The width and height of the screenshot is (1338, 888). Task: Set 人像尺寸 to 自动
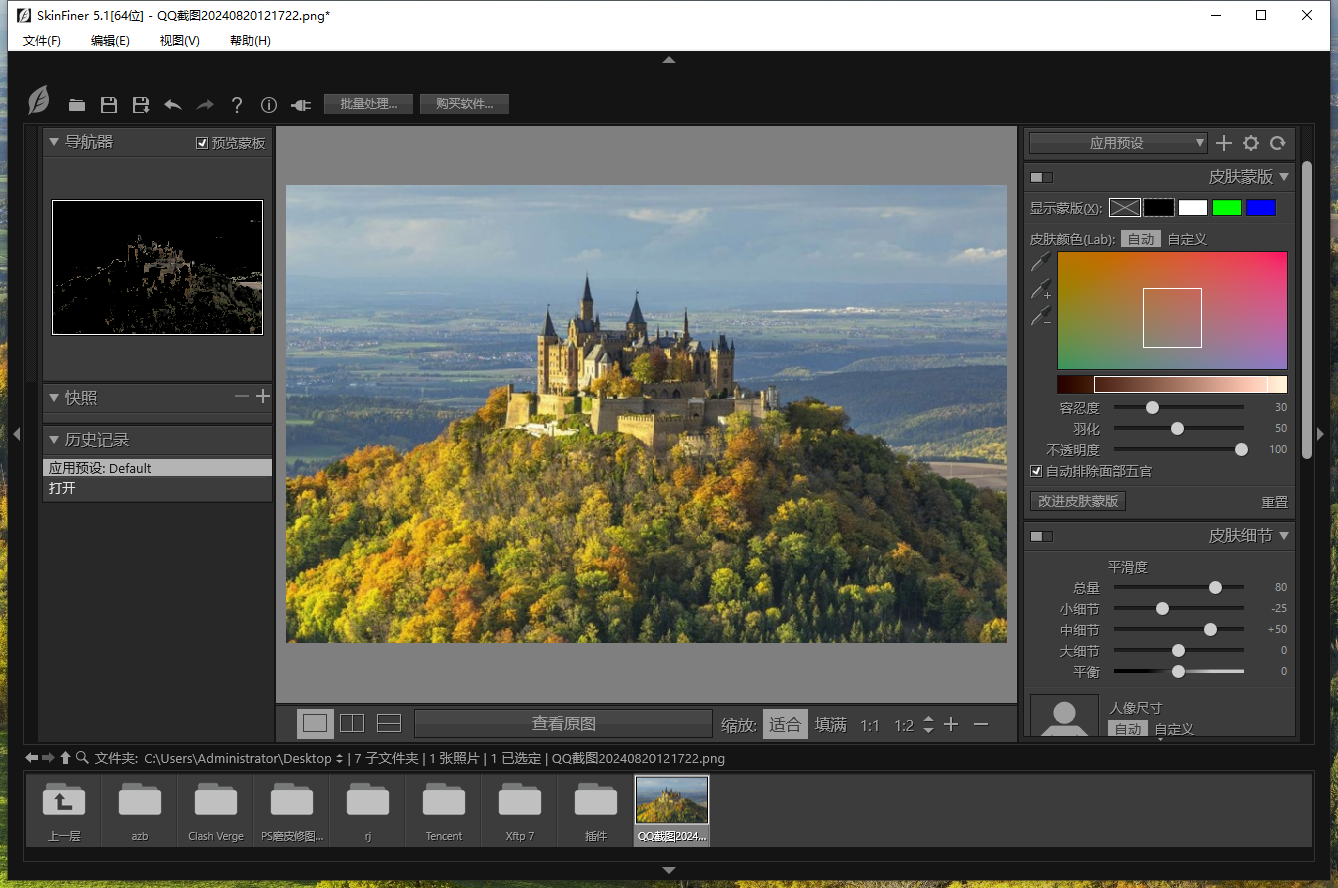coord(1128,729)
